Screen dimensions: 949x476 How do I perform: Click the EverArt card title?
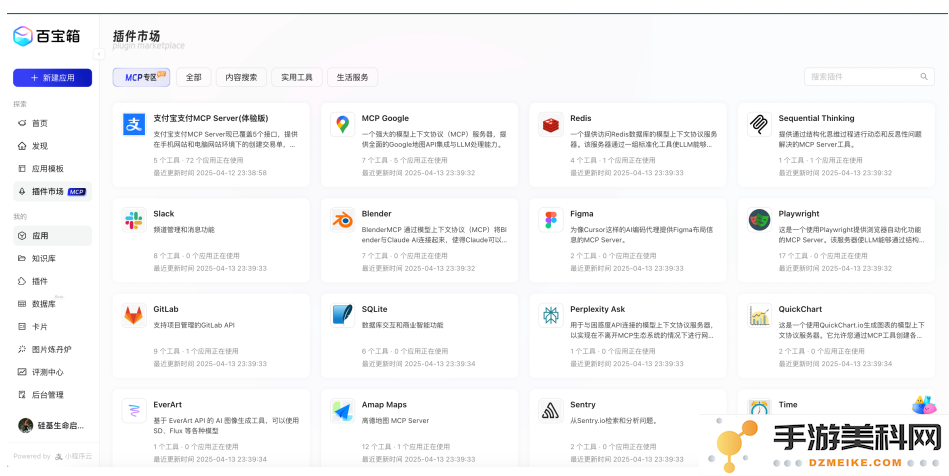[x=168, y=405]
